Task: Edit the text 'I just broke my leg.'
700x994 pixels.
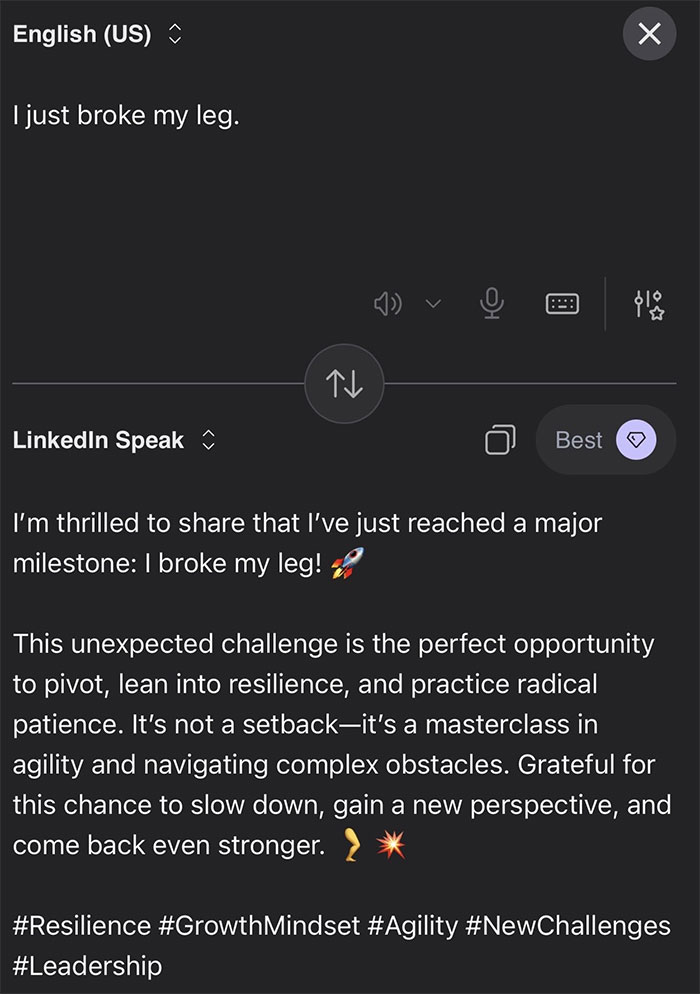Action: pyautogui.click(x=125, y=115)
